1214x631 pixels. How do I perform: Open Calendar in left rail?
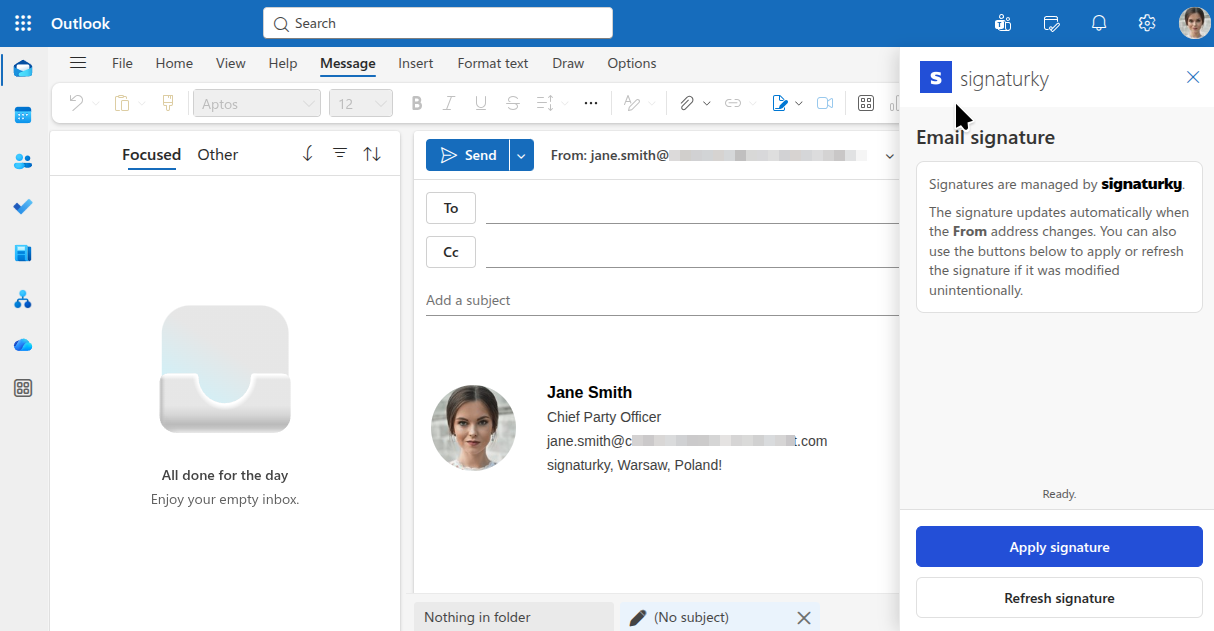[x=23, y=115]
